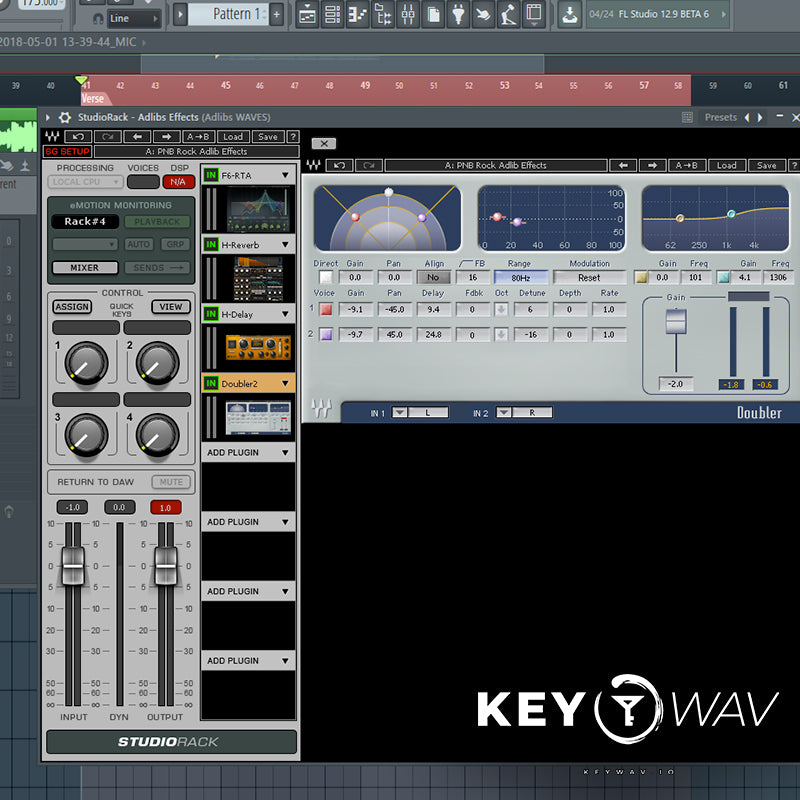Bypass F6-RTA with its IN button
The height and width of the screenshot is (800, 800).
211,175
